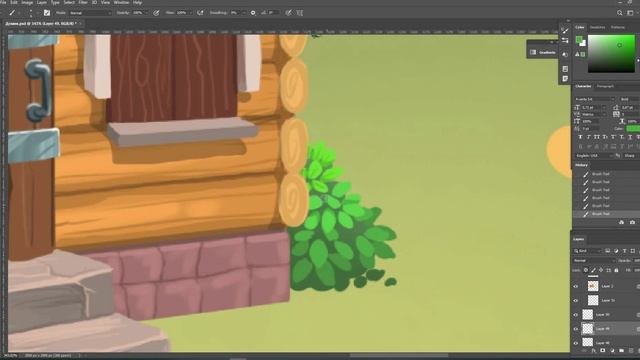
Task: Hide Layer 49 with its eye icon
Action: (x=576, y=329)
